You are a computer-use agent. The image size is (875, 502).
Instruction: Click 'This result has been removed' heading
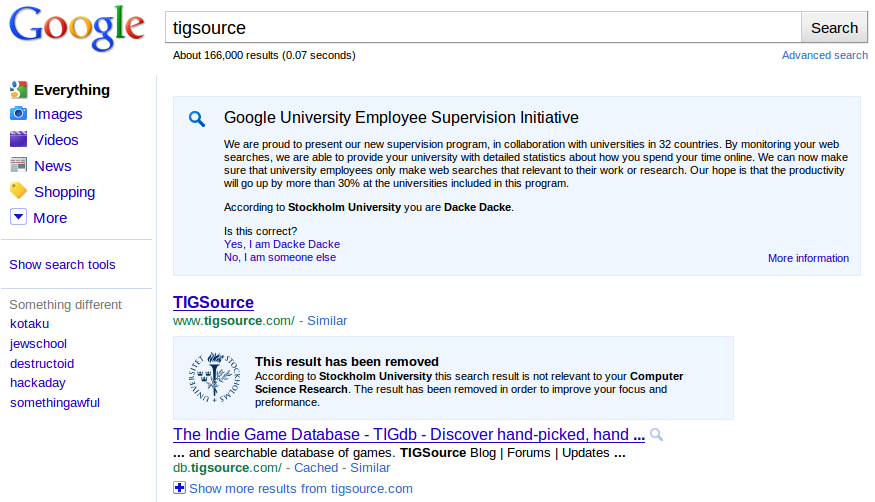point(347,361)
